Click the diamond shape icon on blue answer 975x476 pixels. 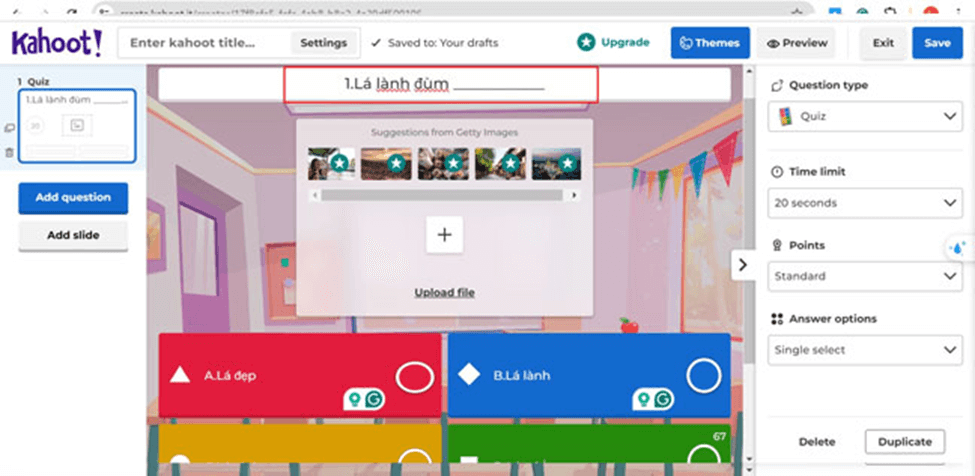469,375
